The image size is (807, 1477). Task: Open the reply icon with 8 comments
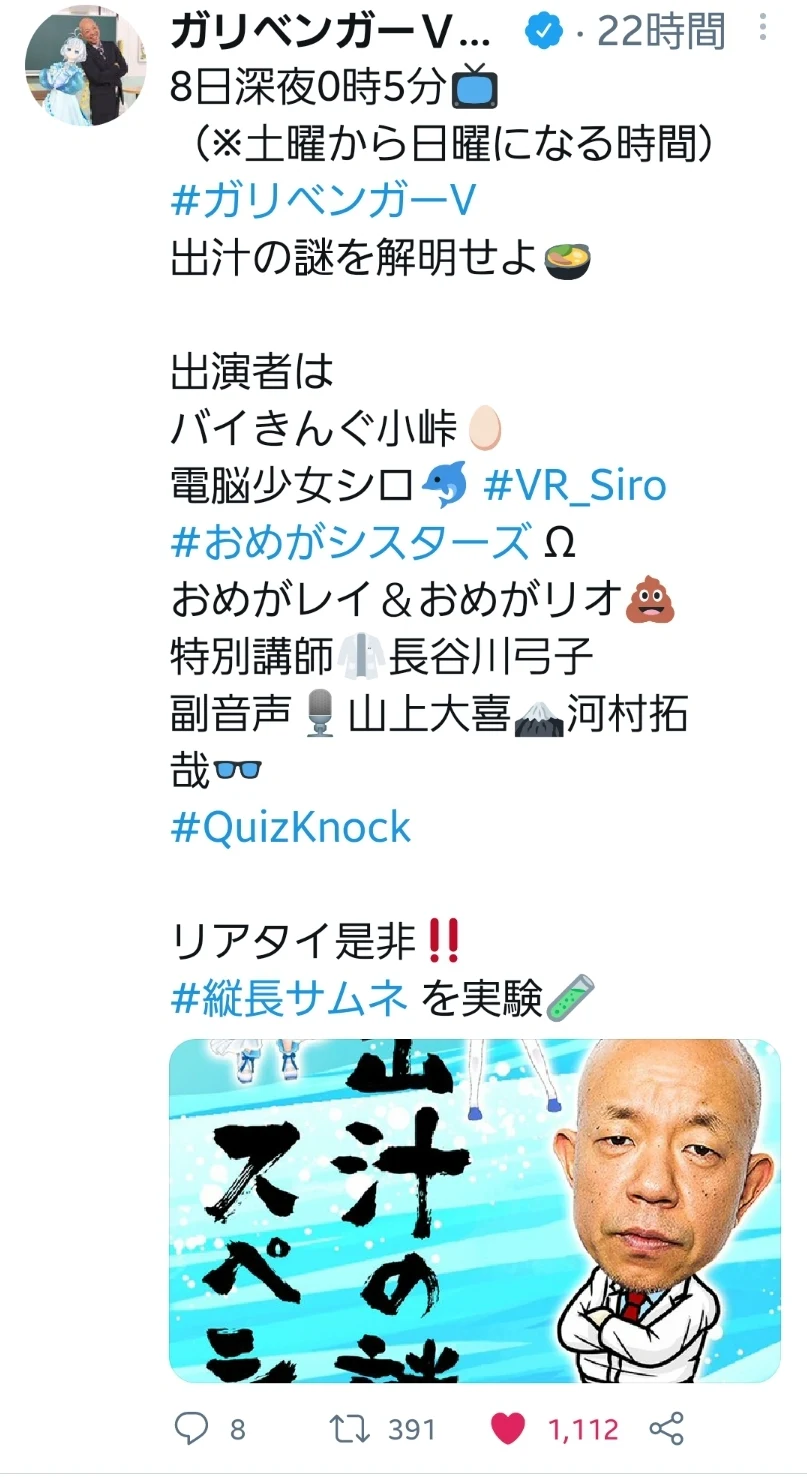point(191,1429)
